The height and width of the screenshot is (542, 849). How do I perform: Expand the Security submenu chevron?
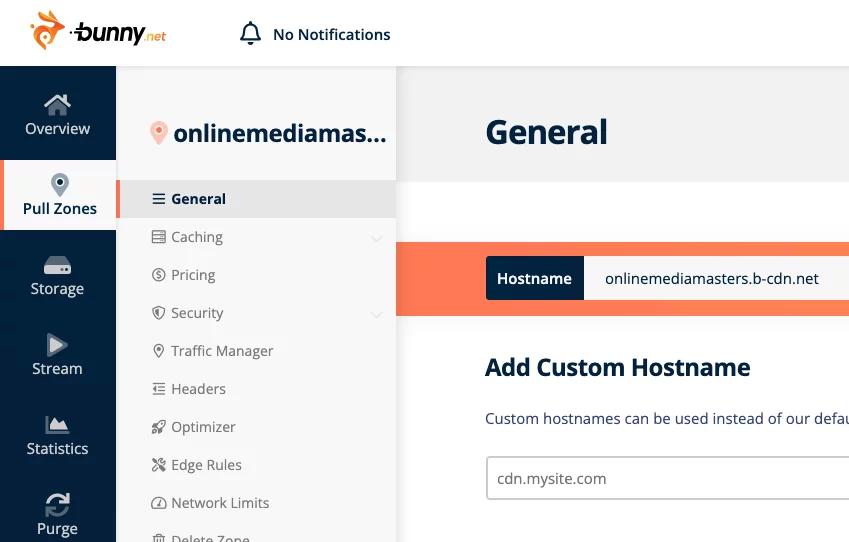(x=376, y=314)
